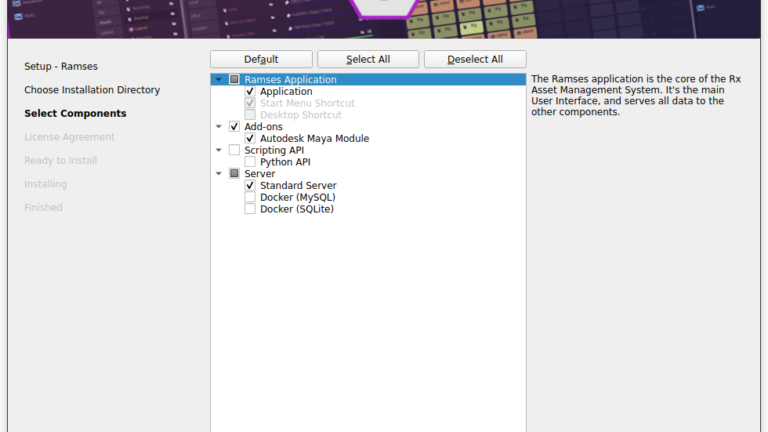Uncheck the Application component checkbox
The width and height of the screenshot is (768, 432).
pyautogui.click(x=250, y=92)
